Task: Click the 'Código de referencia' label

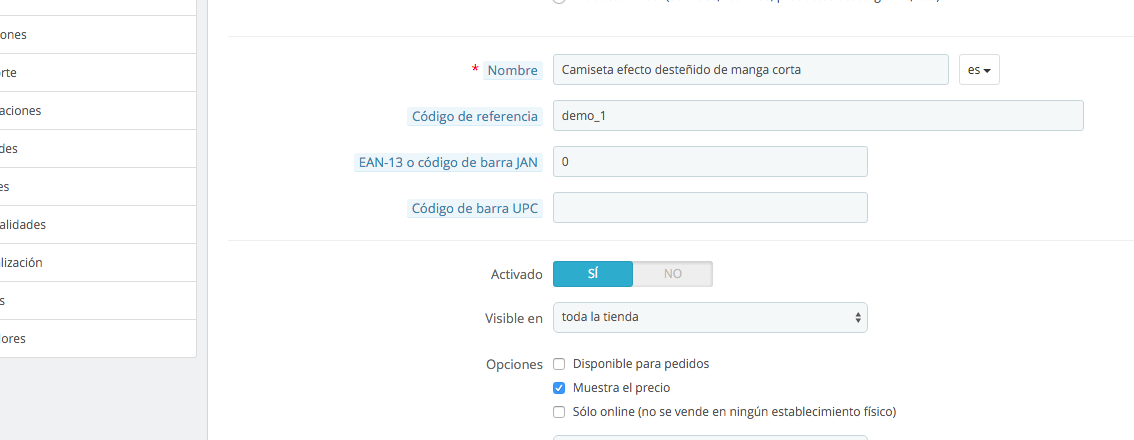Action: 475,116
